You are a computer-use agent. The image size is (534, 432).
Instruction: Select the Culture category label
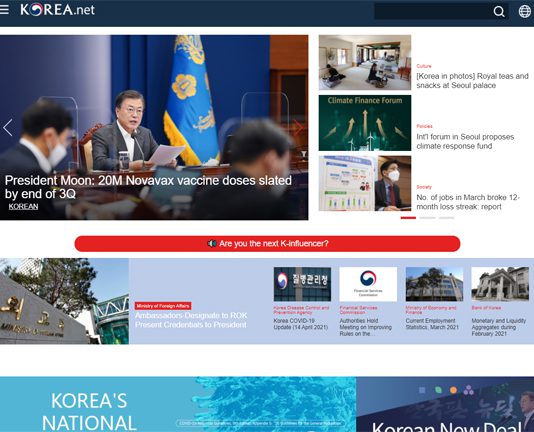424,66
